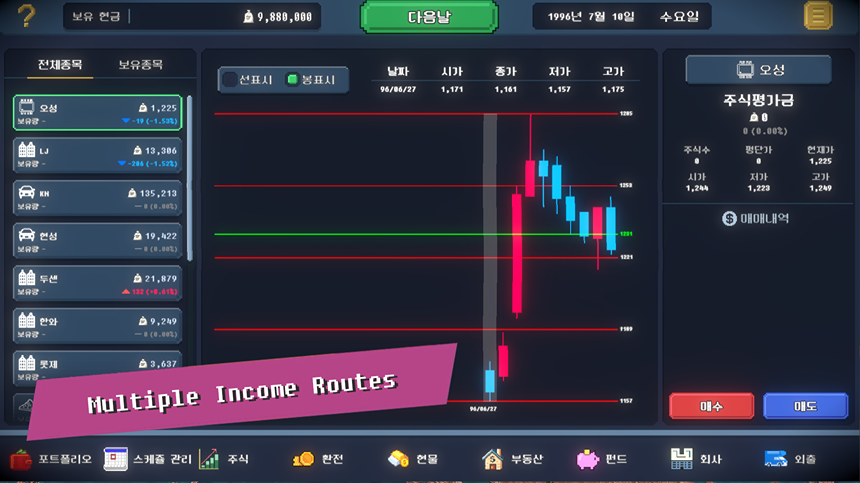Open the 현물 gold bars icon
This screenshot has width=860, height=483.
tap(398, 459)
